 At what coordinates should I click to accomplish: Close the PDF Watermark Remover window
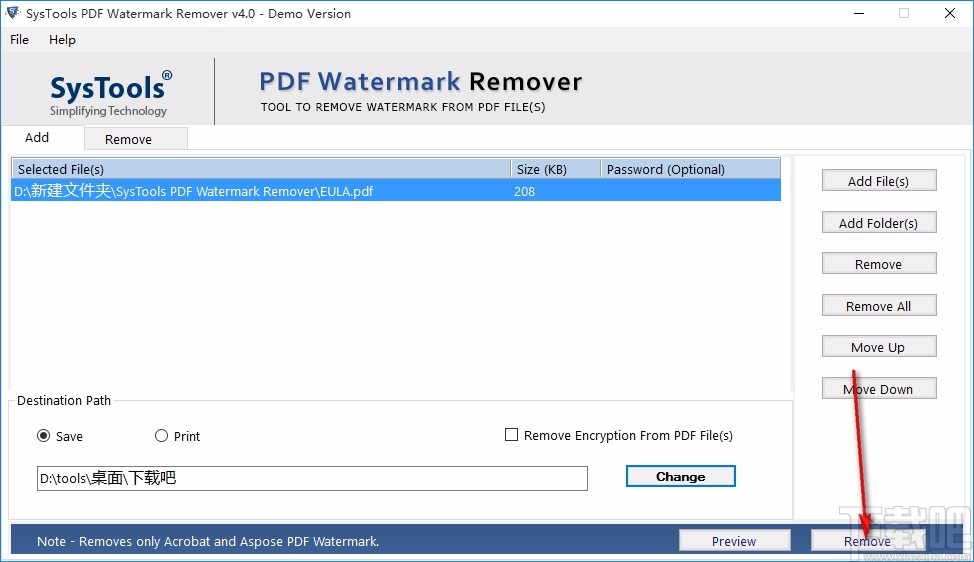[950, 13]
